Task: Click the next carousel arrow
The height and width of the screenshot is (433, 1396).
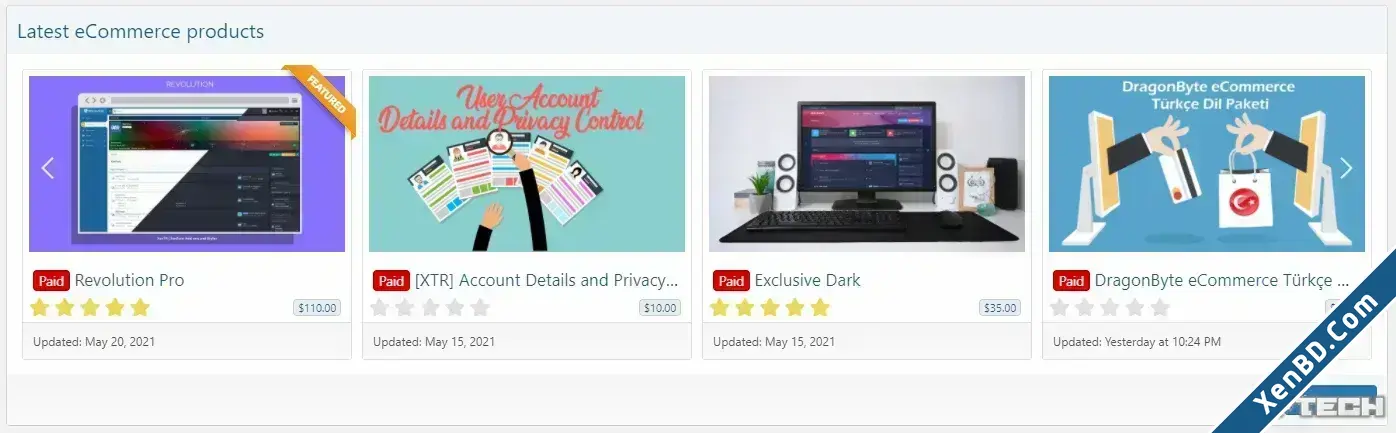Action: point(1346,167)
